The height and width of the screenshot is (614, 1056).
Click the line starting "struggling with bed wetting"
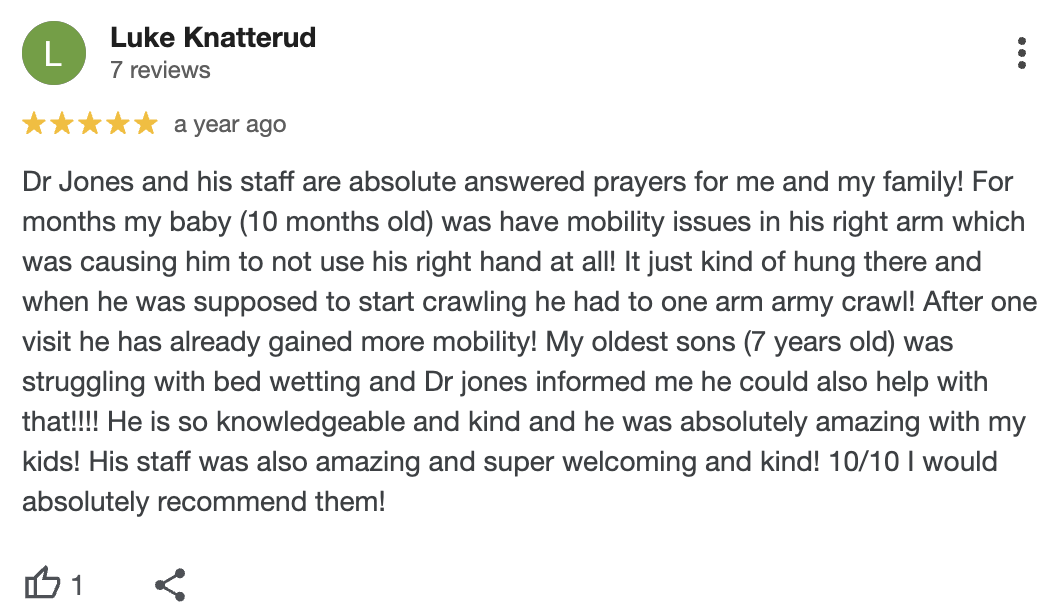504,382
